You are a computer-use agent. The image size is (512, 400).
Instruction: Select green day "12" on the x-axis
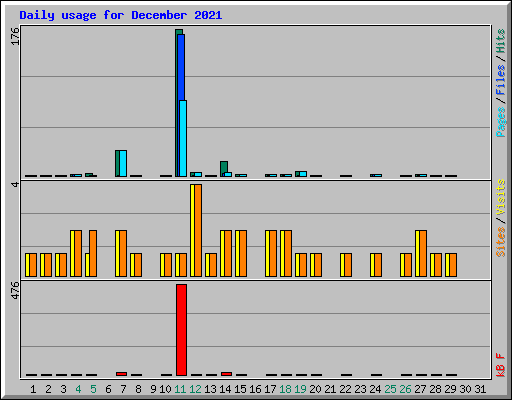(195, 389)
